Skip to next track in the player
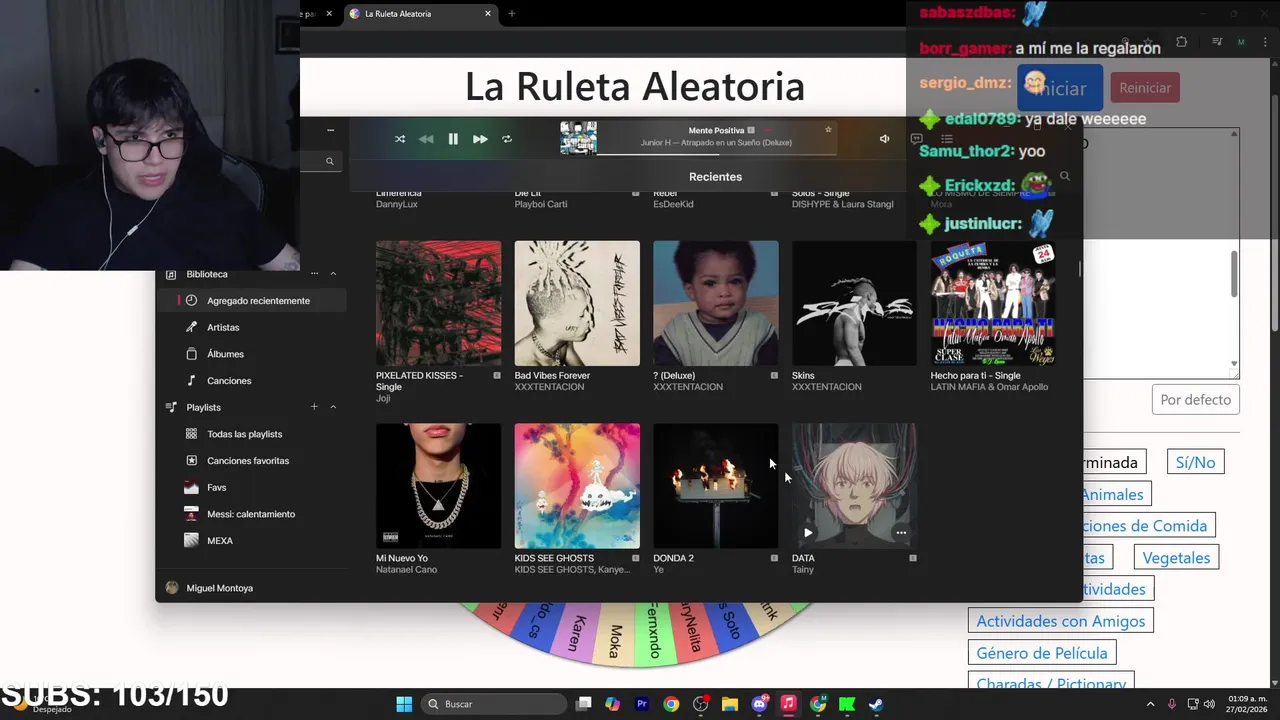Image resolution: width=1280 pixels, height=720 pixels. pyautogui.click(x=480, y=139)
